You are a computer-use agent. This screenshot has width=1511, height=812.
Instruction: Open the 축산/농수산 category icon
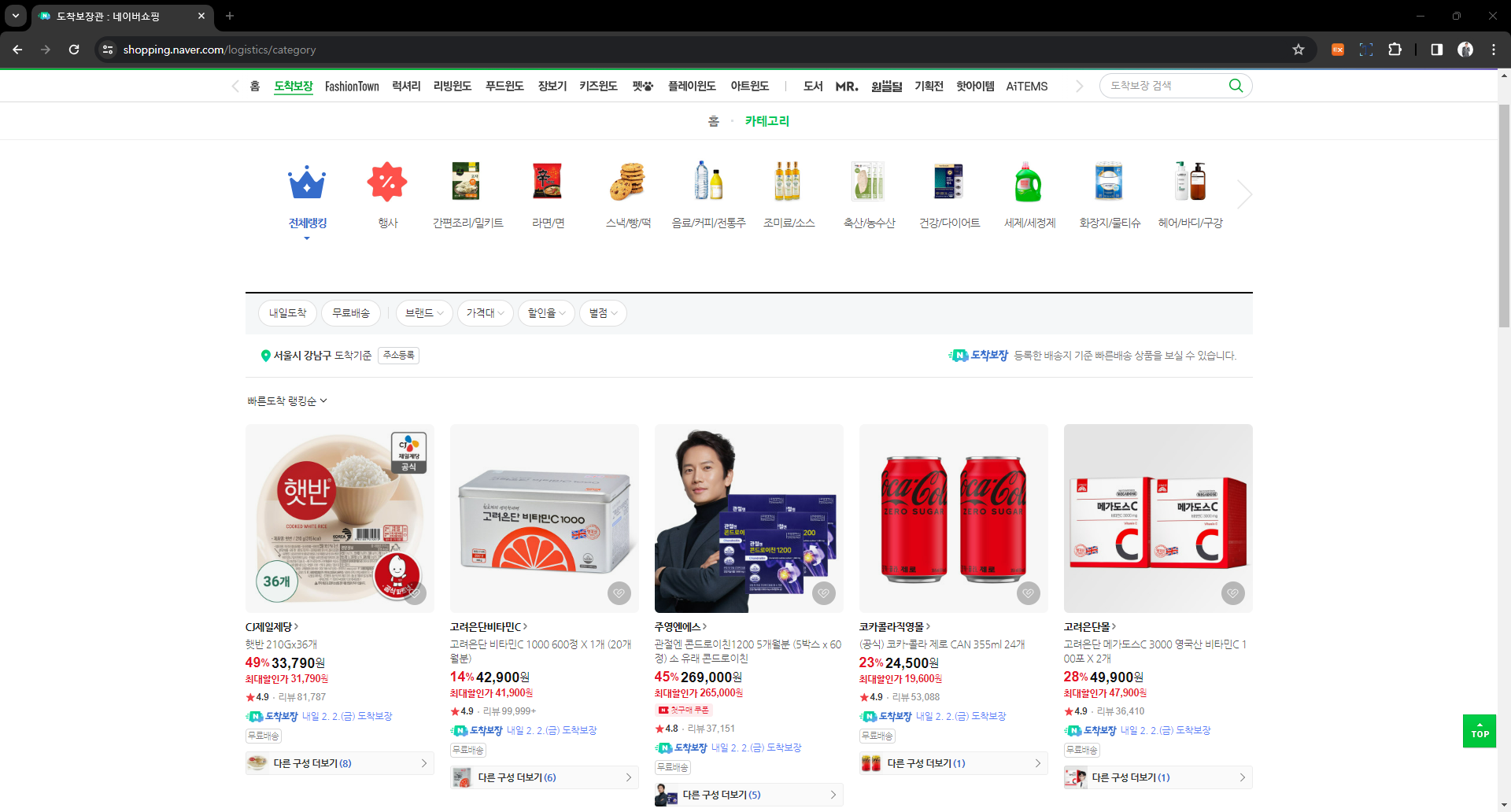coord(869,182)
